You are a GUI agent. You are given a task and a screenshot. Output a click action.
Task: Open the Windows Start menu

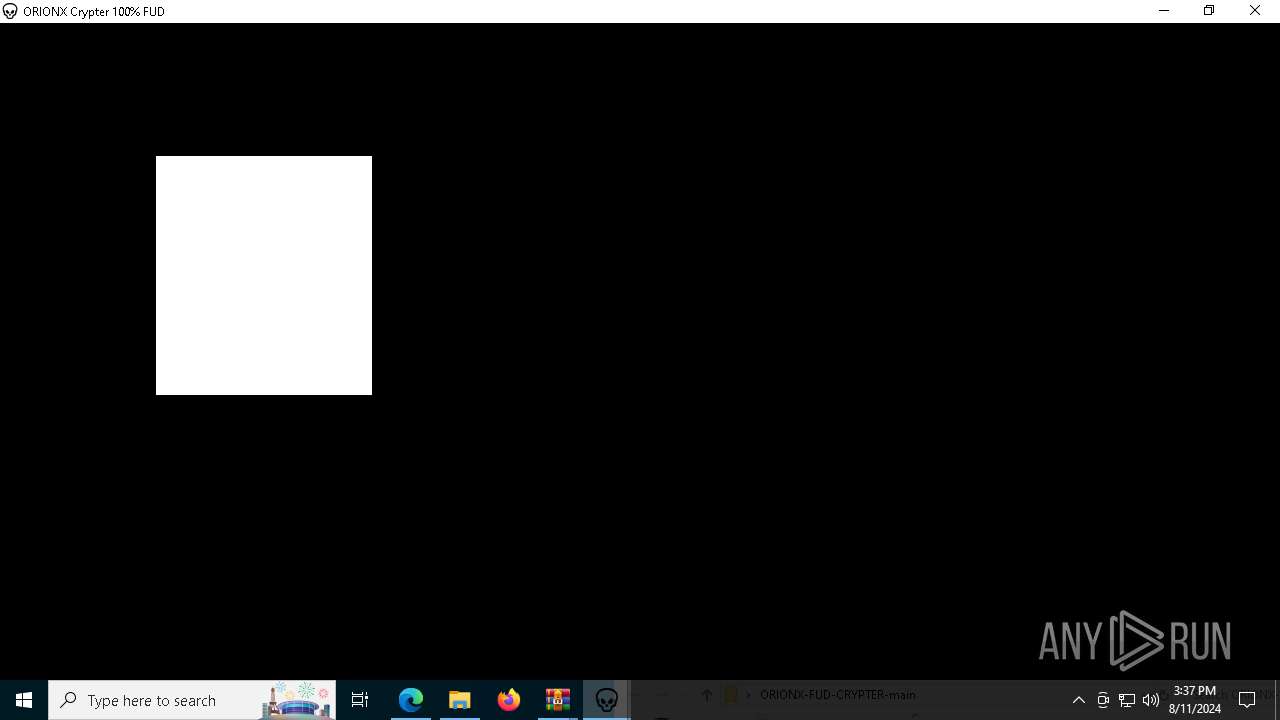24,700
